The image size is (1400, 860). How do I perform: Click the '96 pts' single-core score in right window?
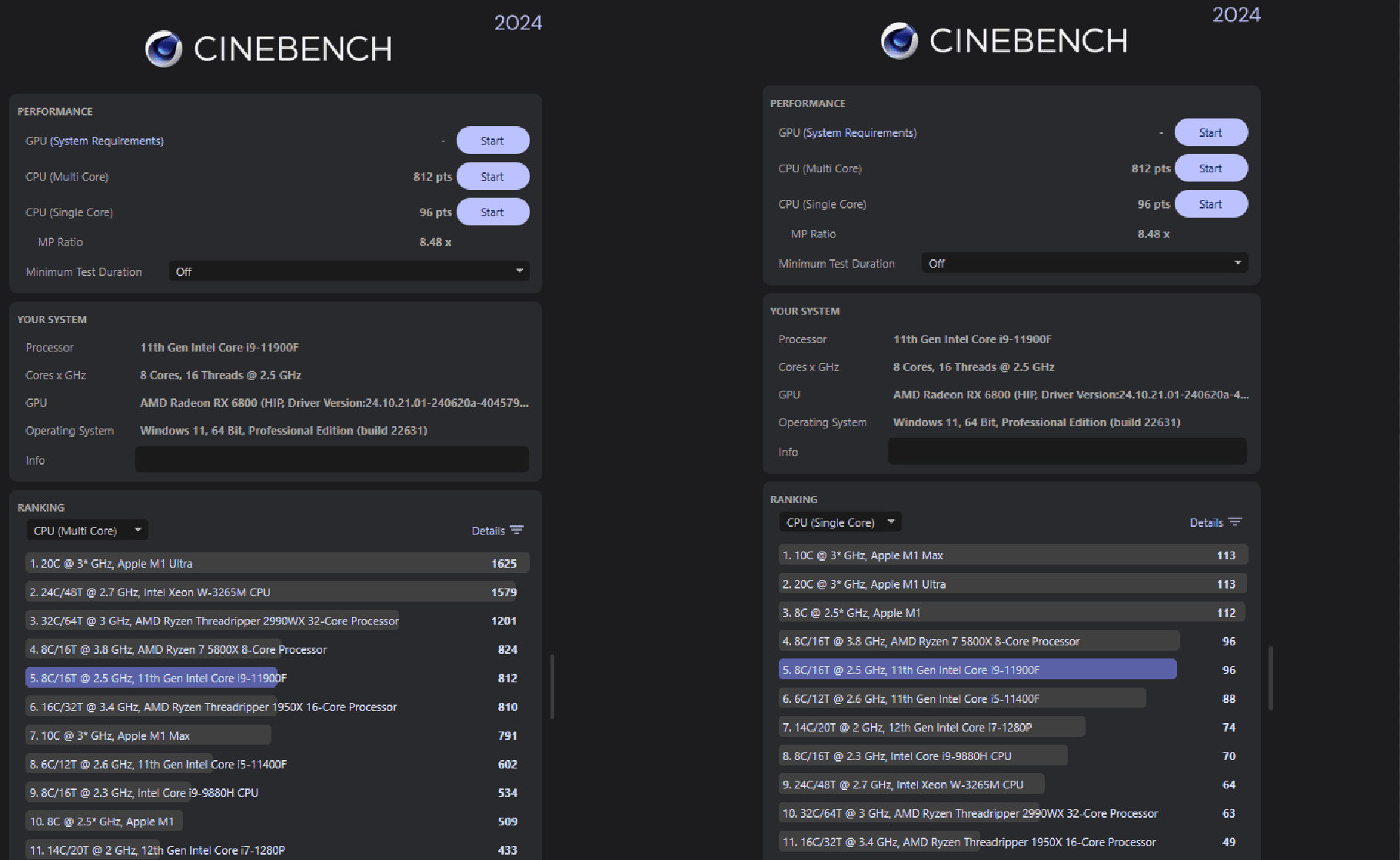(1154, 204)
